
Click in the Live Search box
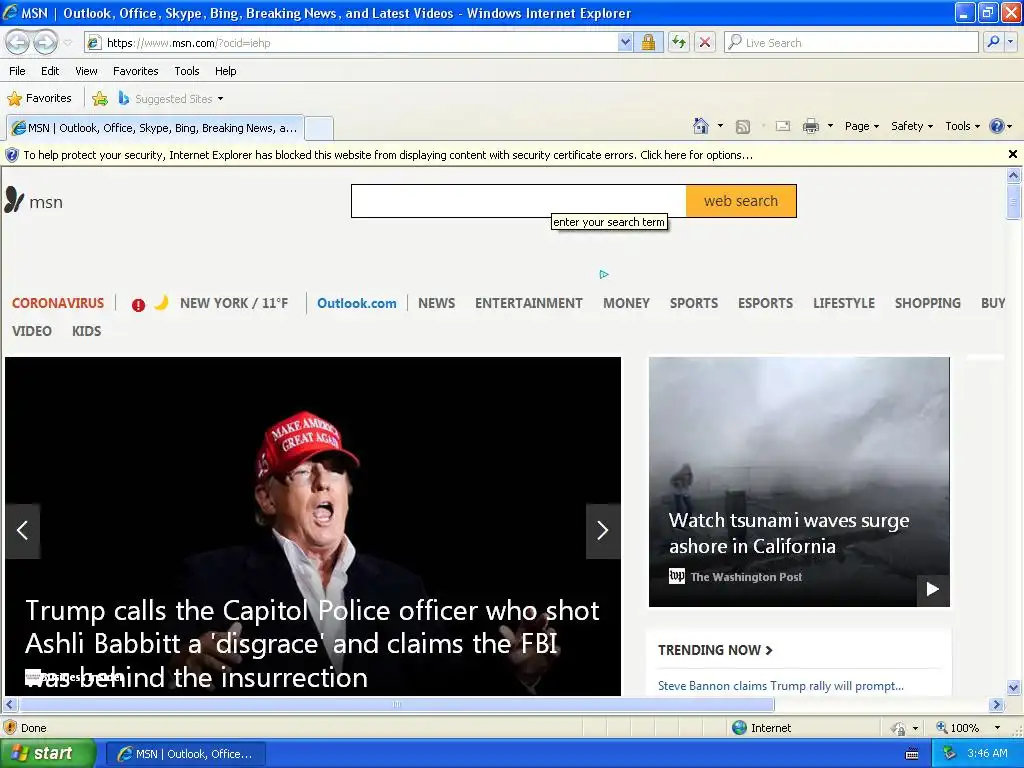[851, 42]
